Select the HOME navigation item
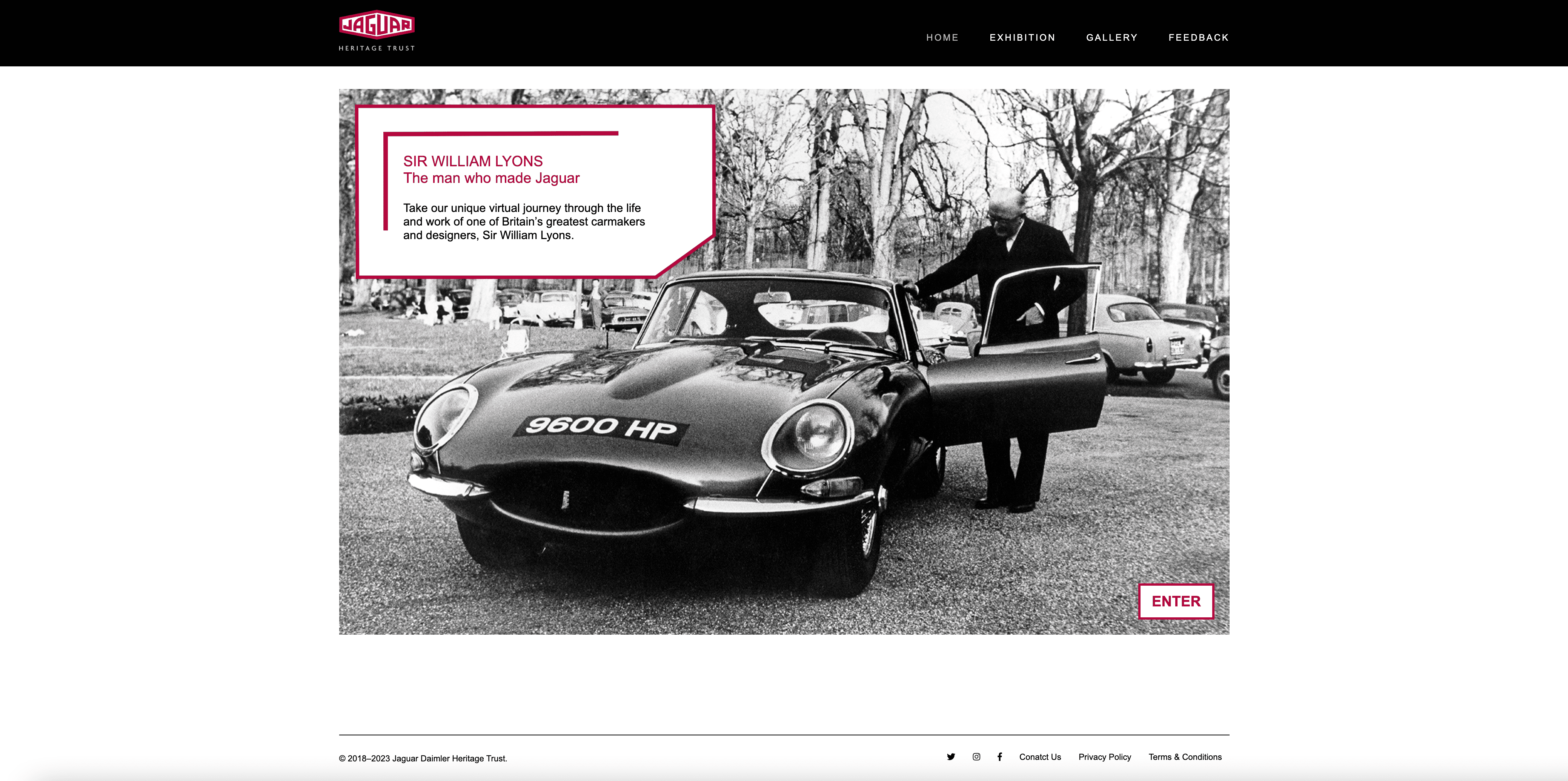The image size is (1568, 781). pos(942,37)
